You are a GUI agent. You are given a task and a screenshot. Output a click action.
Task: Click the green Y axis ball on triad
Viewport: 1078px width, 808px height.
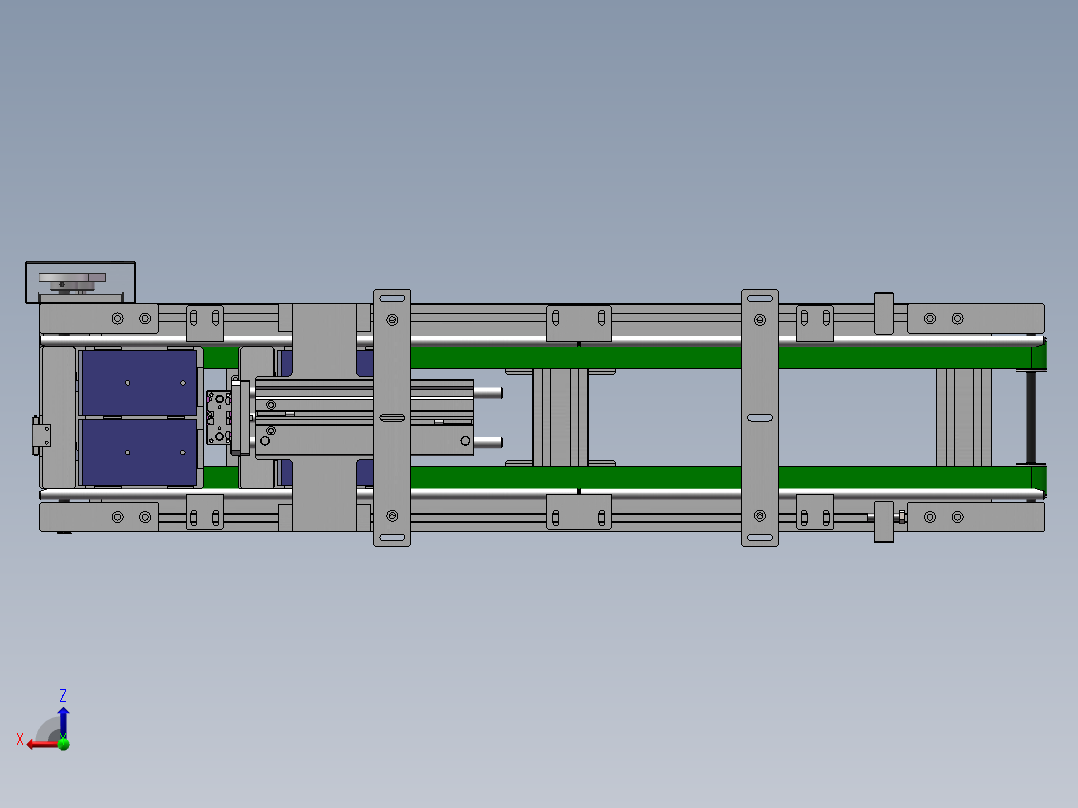pyautogui.click(x=64, y=743)
